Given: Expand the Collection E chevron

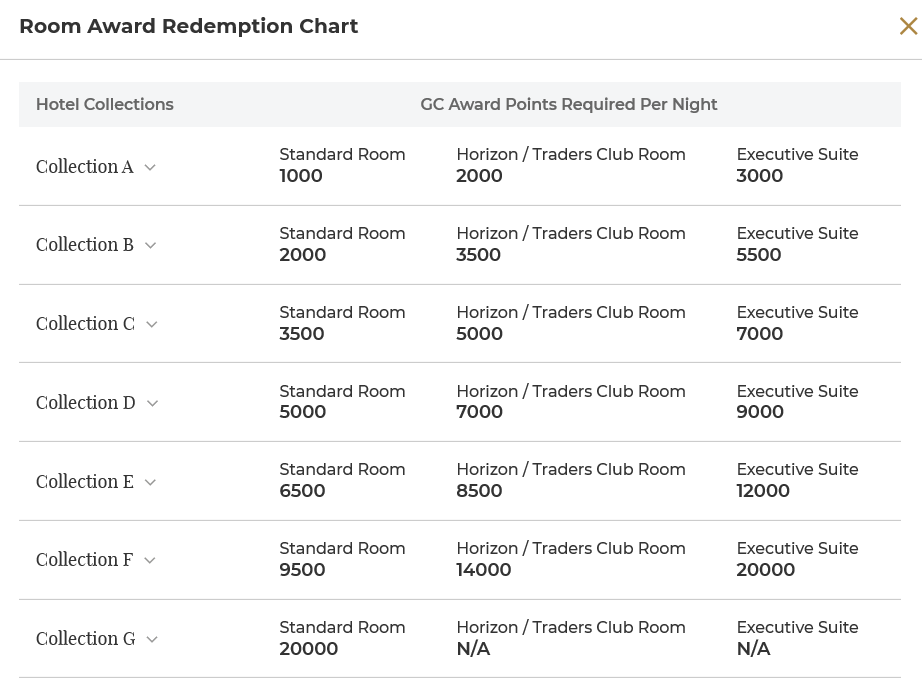Looking at the screenshot, I should (x=151, y=483).
